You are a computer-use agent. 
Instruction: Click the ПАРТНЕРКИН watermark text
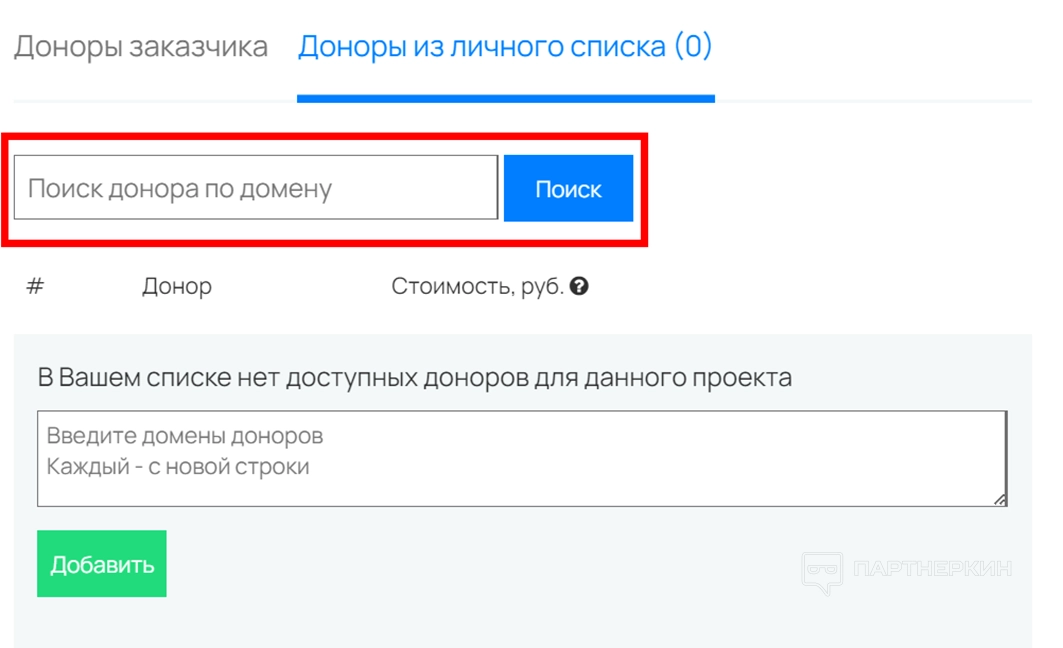[x=932, y=569]
